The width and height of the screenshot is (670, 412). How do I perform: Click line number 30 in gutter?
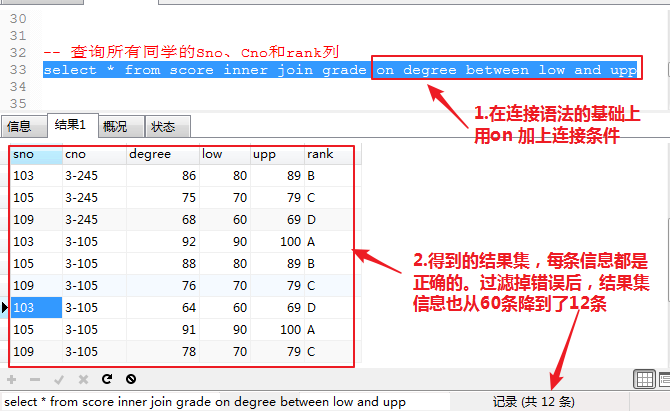point(18,19)
